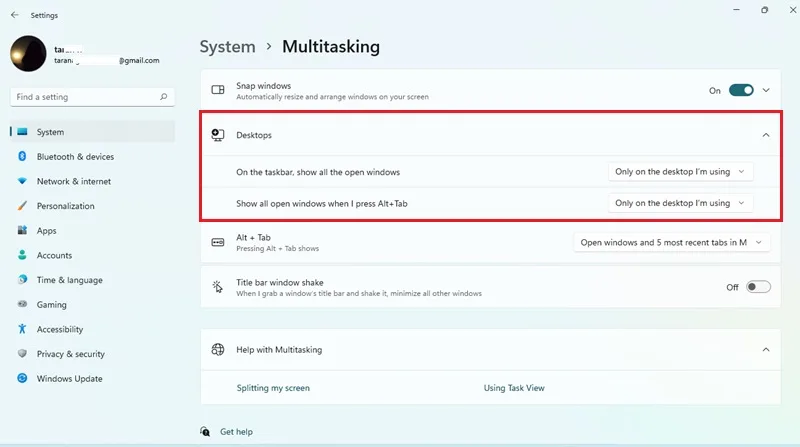Open the user profile avatar picture
Viewport: 800px width, 447px height.
tap(28, 54)
